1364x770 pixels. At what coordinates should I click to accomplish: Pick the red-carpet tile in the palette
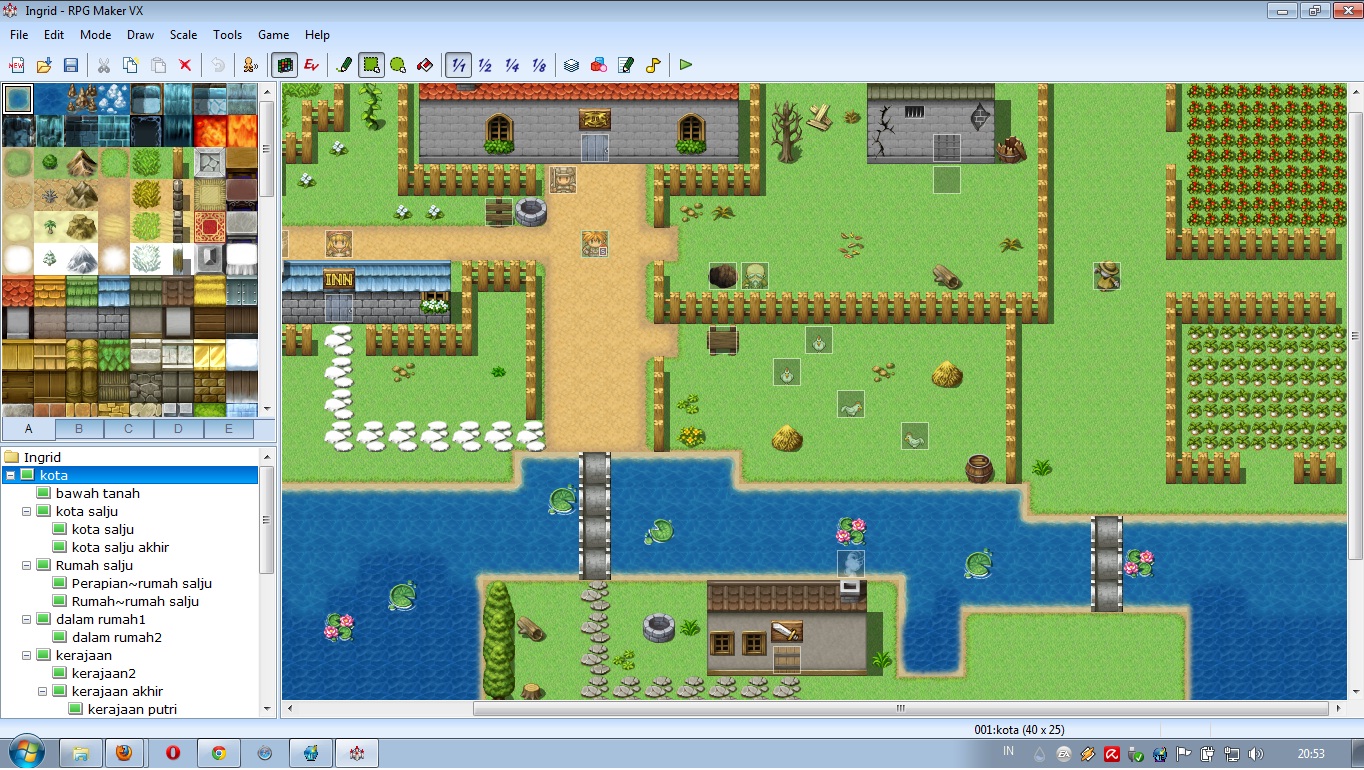210,227
